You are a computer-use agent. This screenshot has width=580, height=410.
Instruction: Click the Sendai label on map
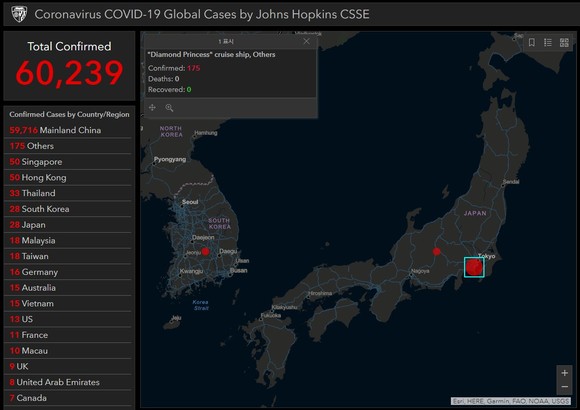(x=511, y=182)
